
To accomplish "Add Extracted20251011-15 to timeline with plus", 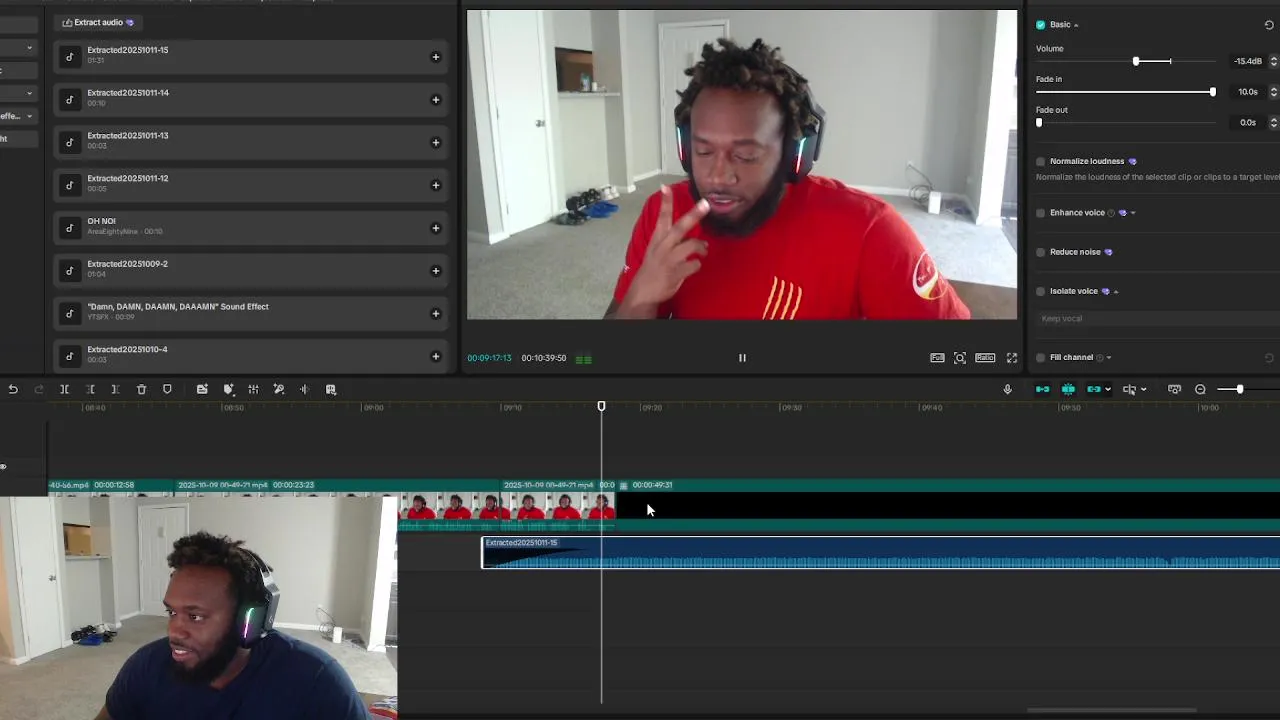I will (x=435, y=57).
